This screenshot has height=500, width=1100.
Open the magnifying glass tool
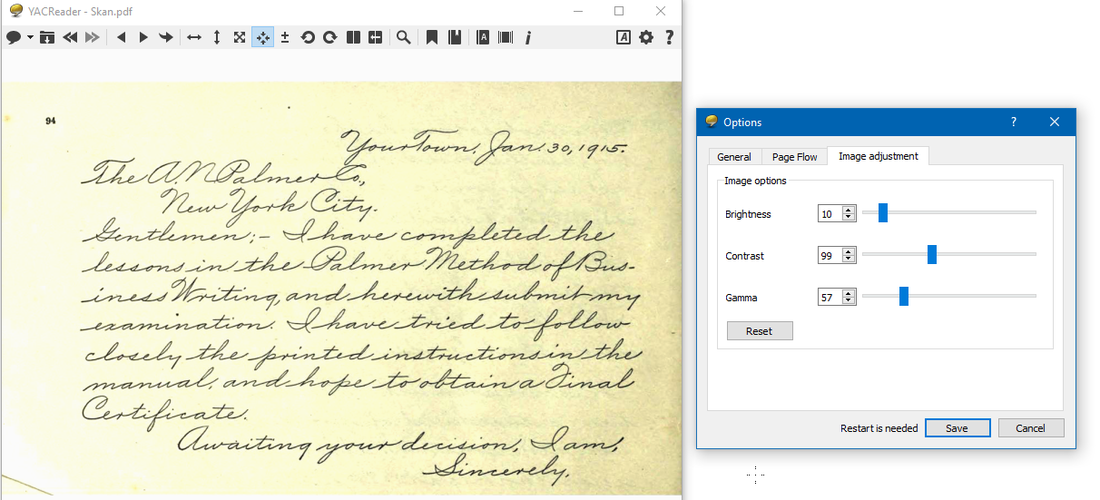point(403,37)
